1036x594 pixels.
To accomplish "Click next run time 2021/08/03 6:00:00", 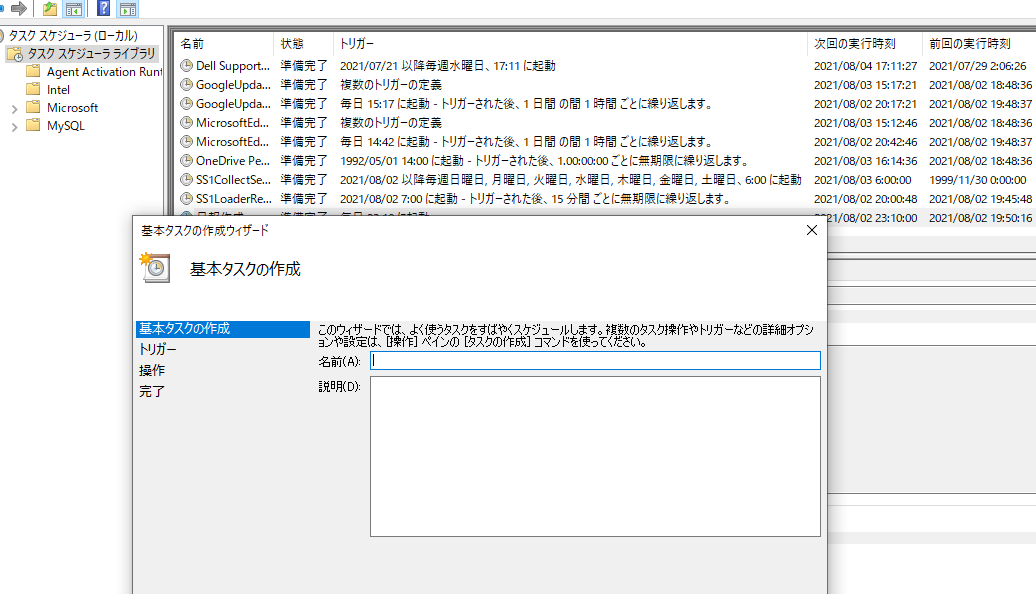I will point(862,180).
